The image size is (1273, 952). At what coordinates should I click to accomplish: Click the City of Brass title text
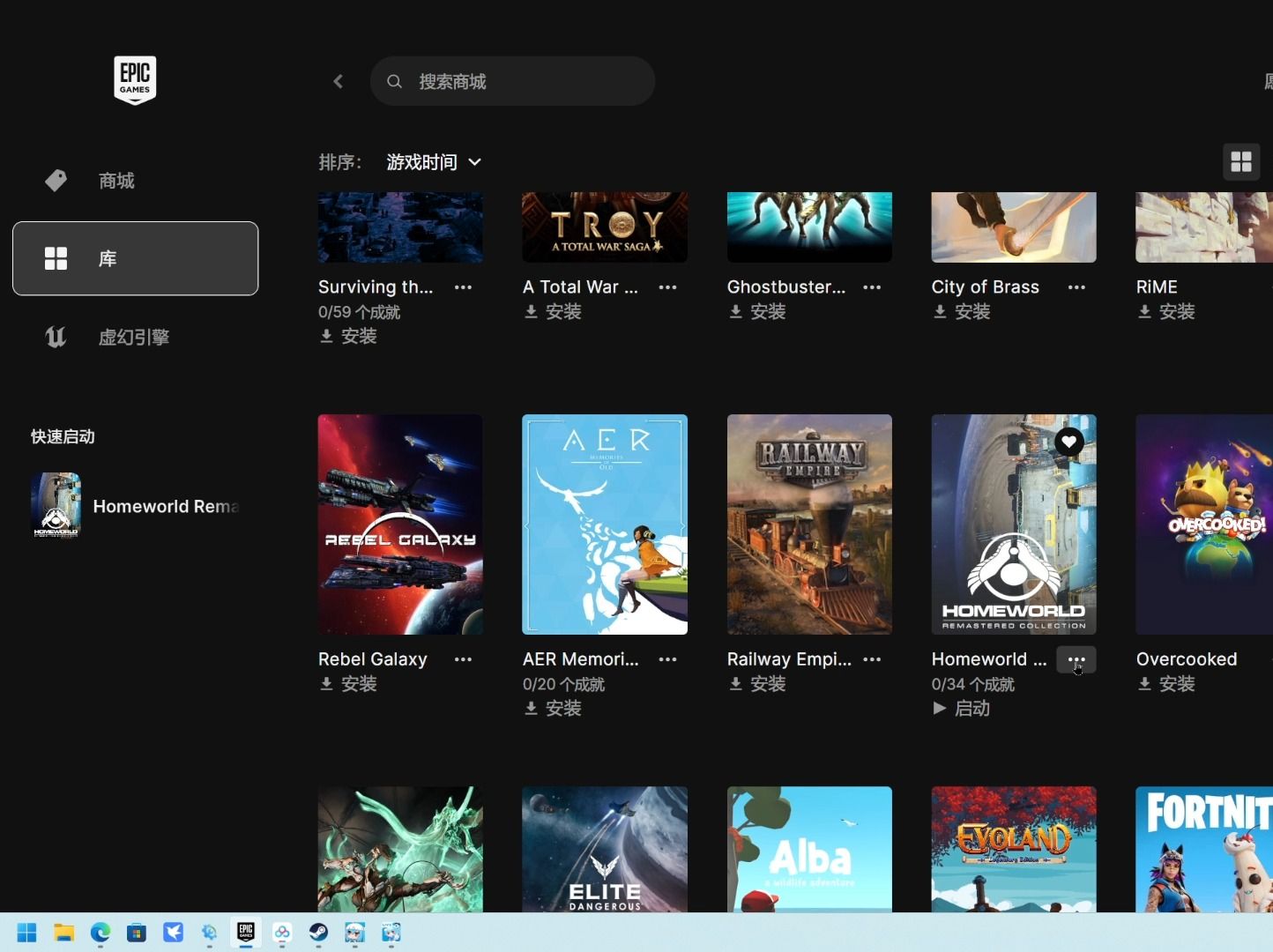[986, 286]
